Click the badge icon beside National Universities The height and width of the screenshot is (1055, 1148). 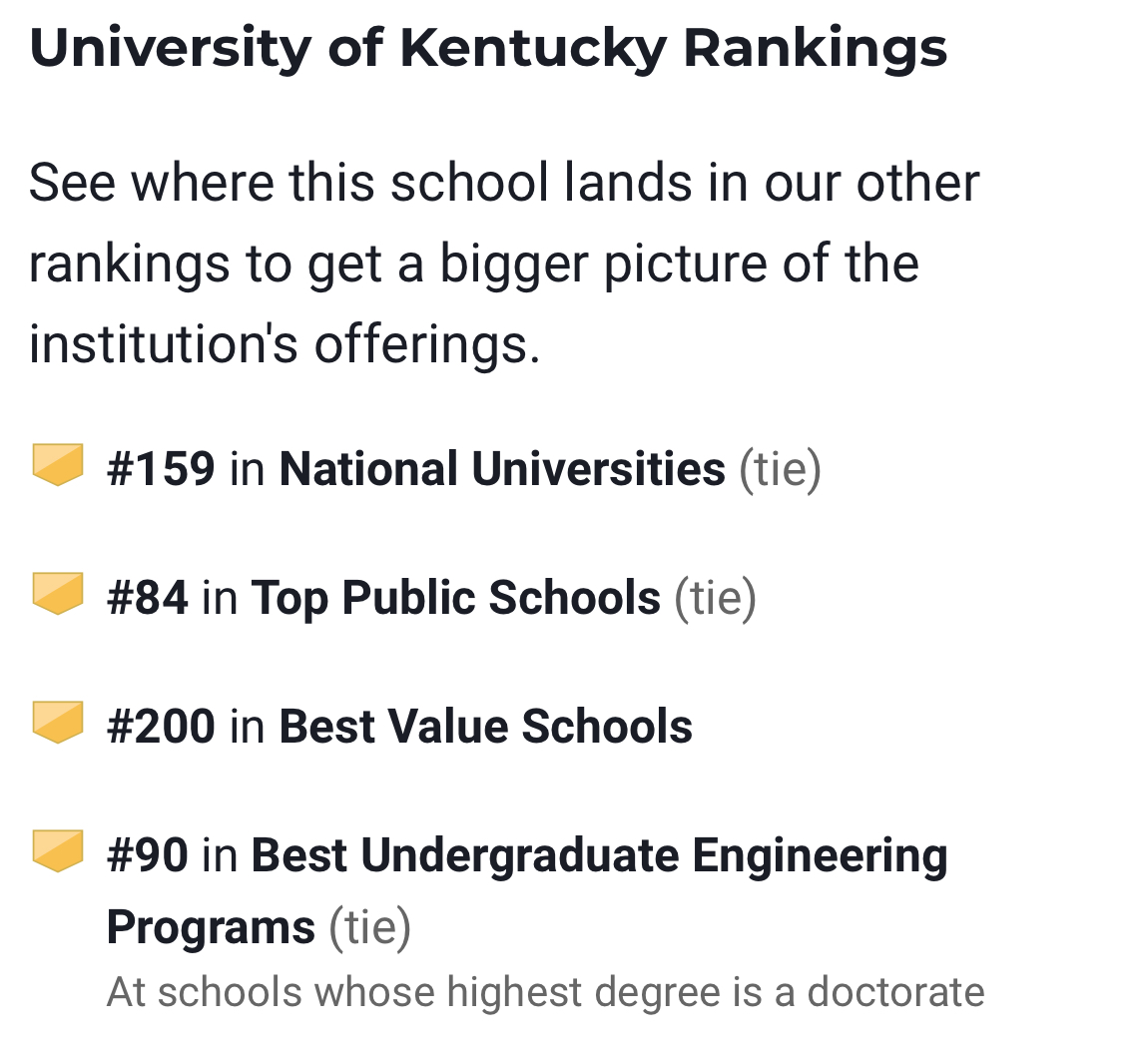58,464
